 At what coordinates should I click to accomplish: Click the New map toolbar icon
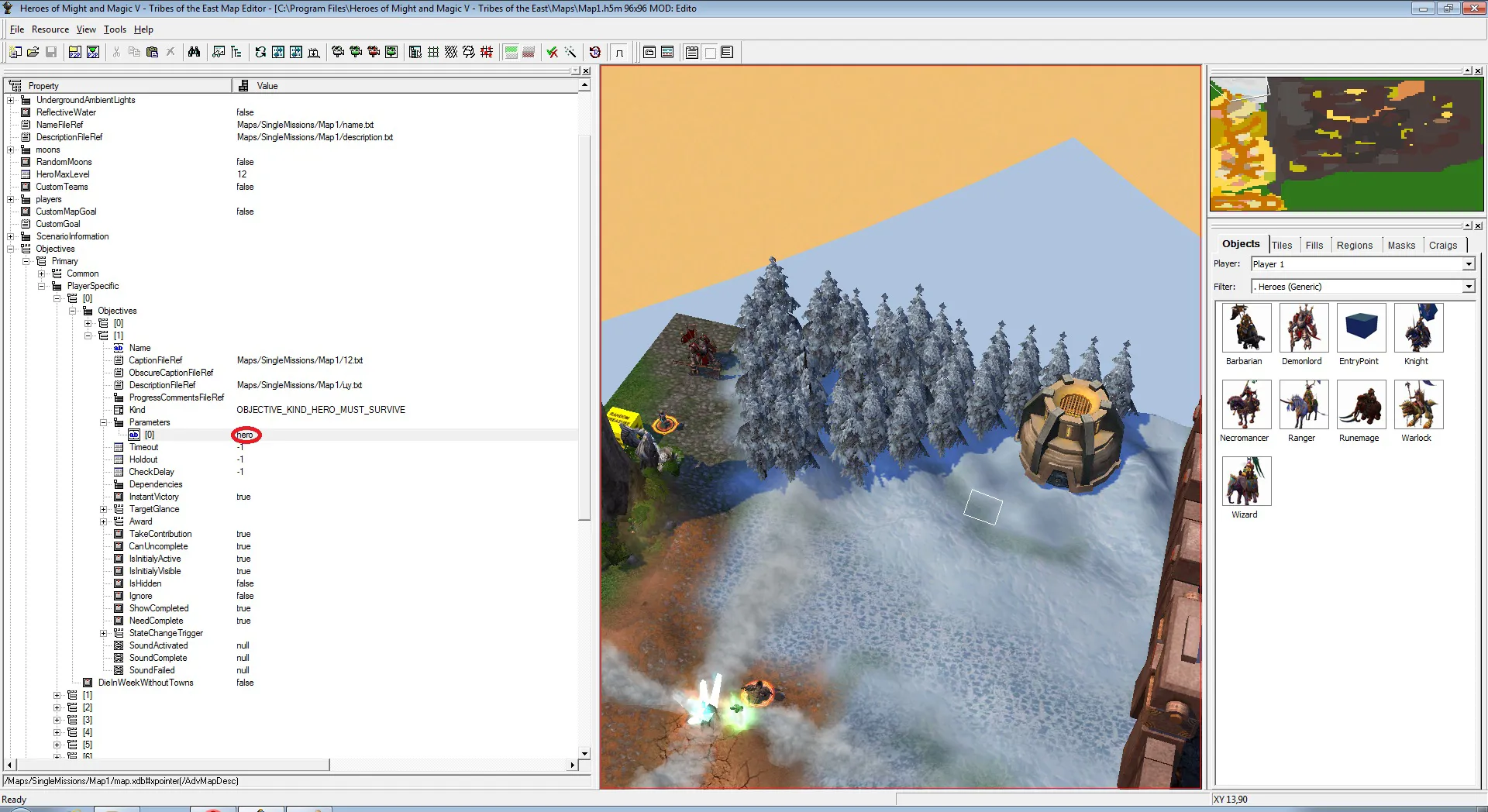(x=15, y=52)
